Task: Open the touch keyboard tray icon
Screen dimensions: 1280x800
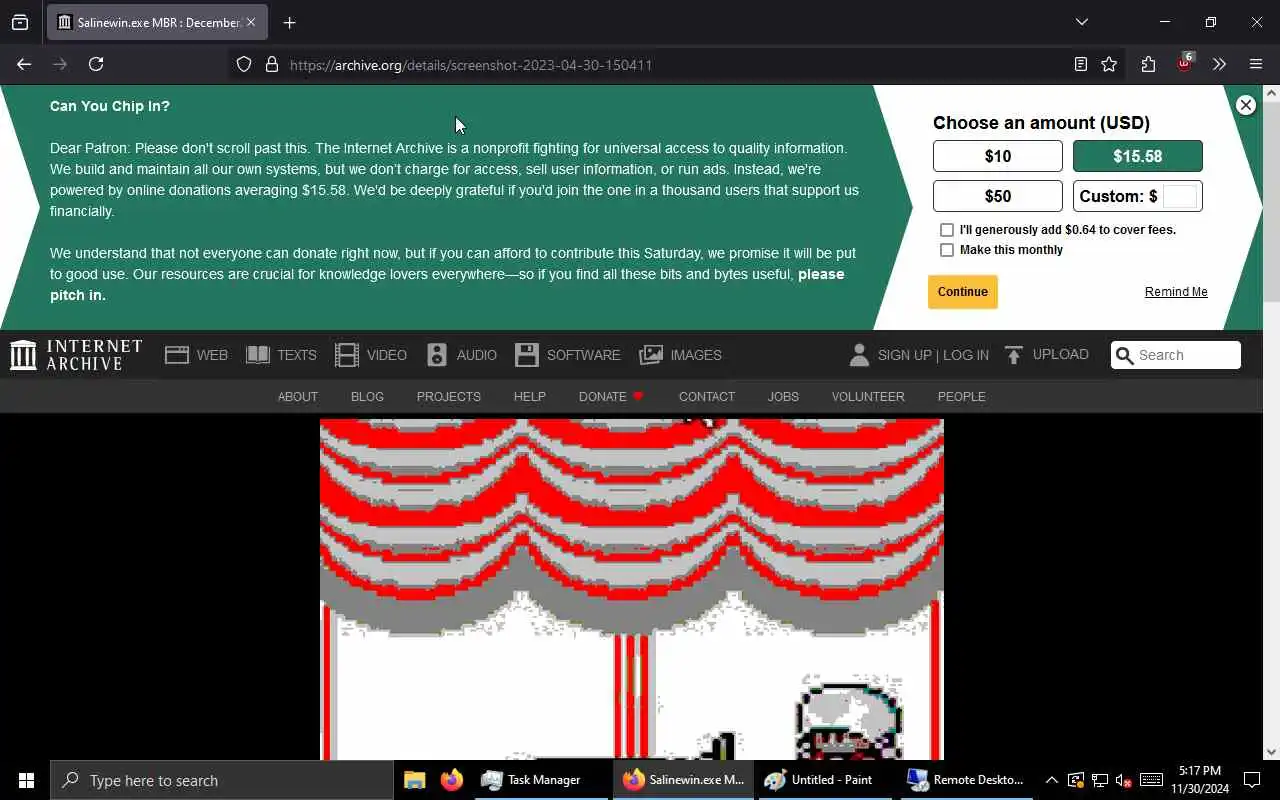Action: point(1151,780)
